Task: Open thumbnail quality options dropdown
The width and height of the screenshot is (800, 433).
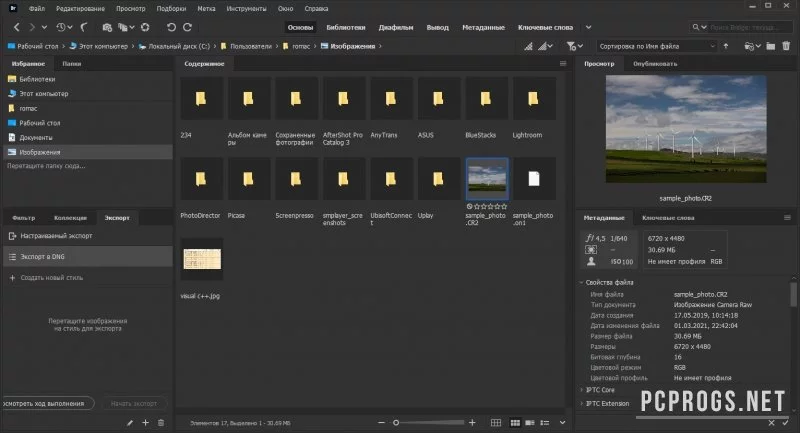Action: pyautogui.click(x=545, y=46)
